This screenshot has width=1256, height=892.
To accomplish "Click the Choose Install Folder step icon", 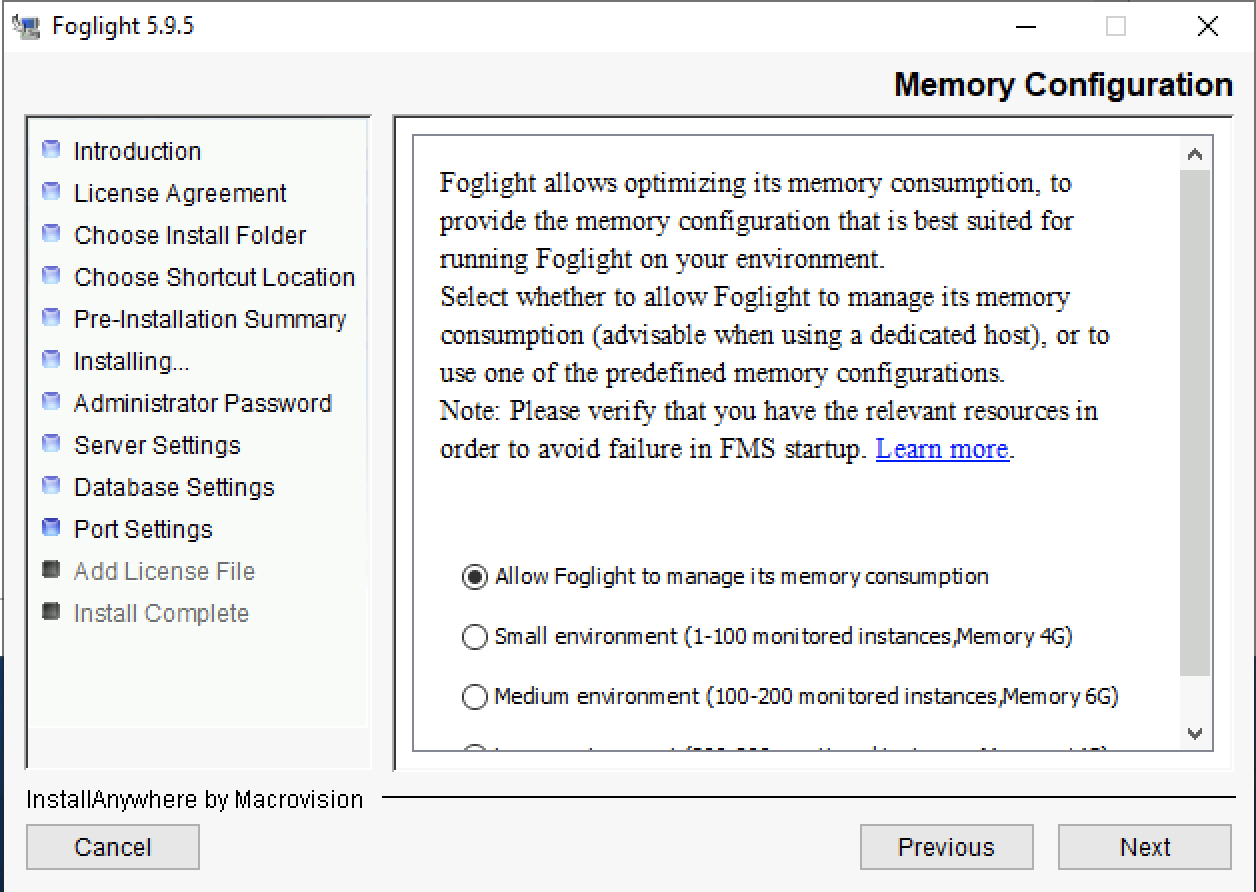I will pos(50,232).
